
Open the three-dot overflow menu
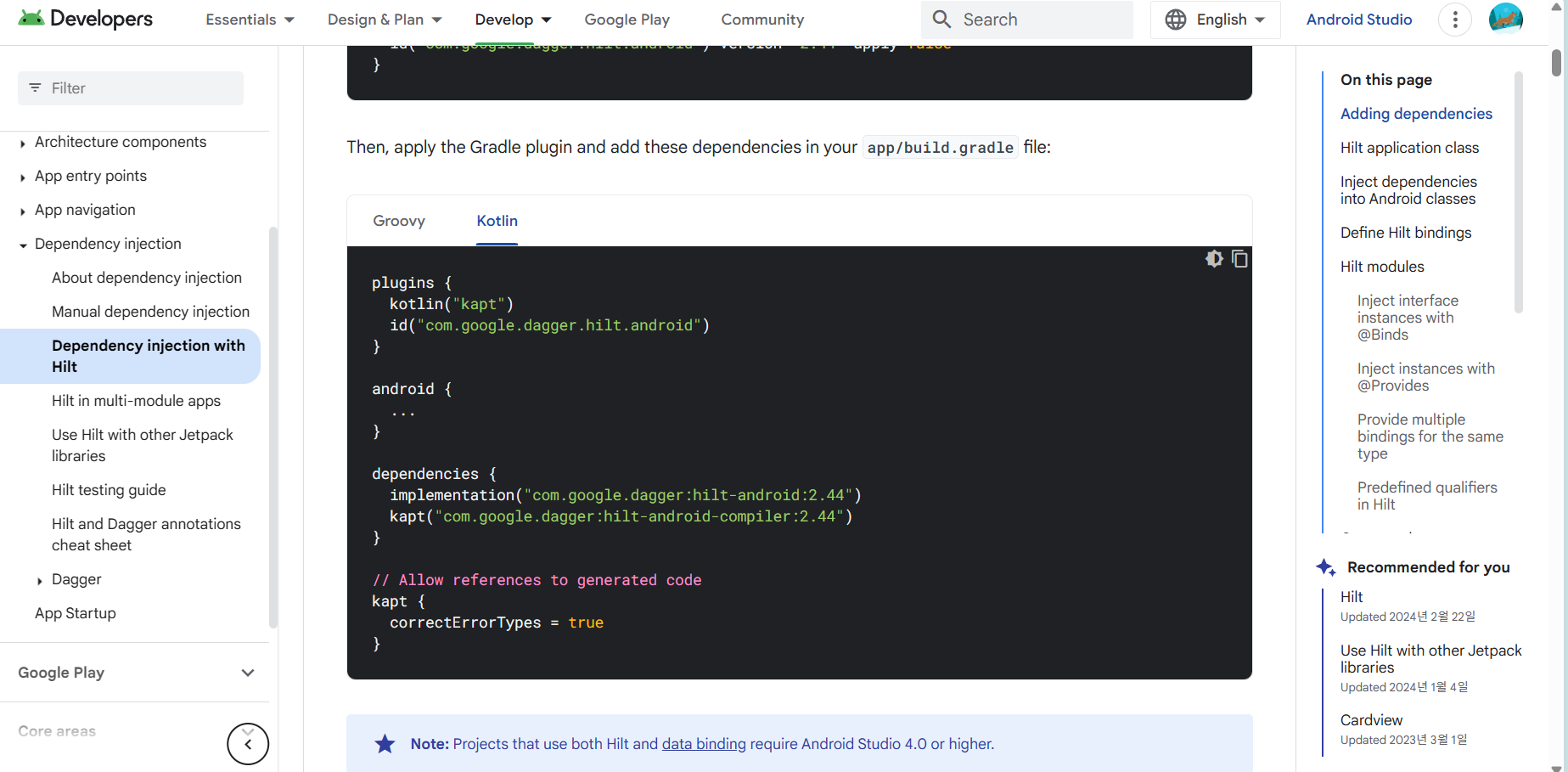1455,20
